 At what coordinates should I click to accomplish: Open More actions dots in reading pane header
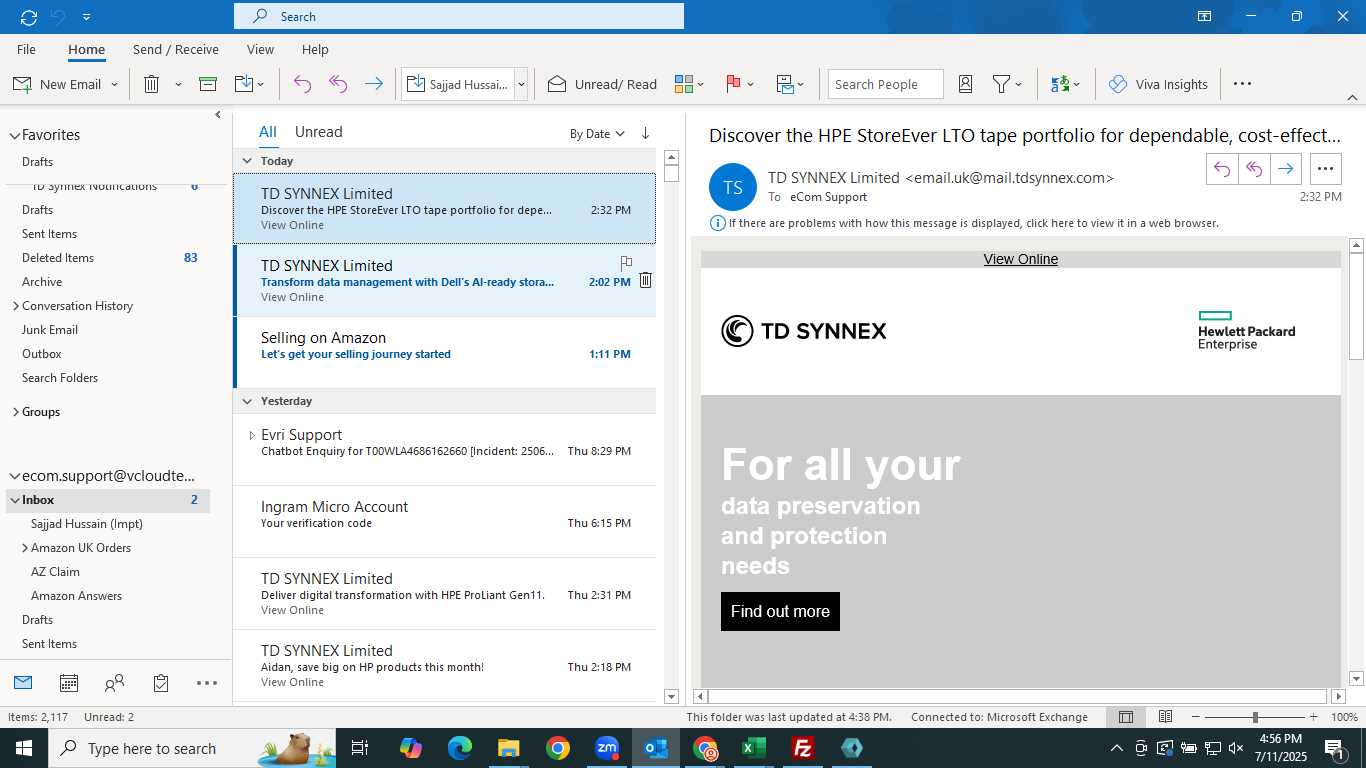tap(1326, 169)
